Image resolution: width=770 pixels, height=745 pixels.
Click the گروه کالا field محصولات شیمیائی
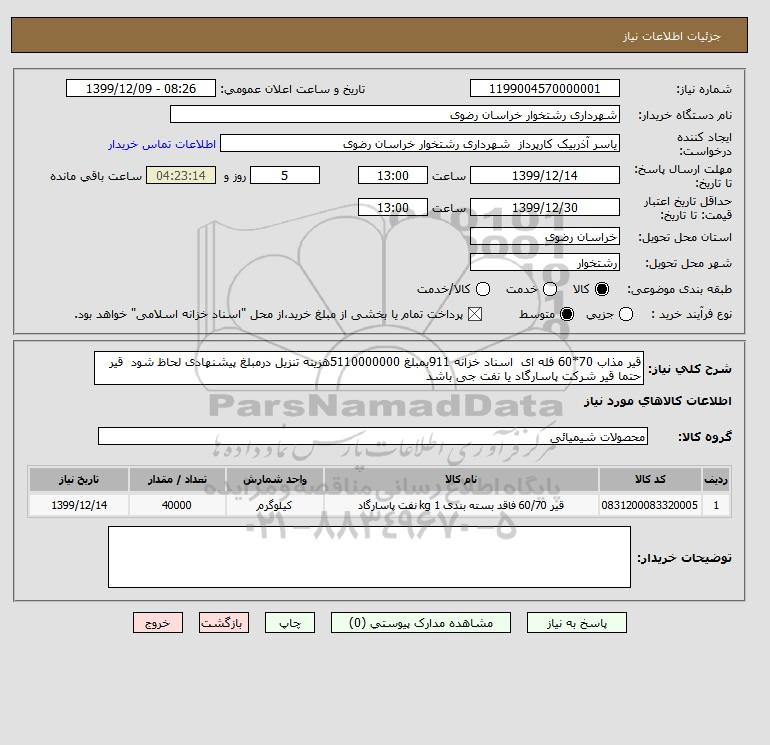coord(373,436)
